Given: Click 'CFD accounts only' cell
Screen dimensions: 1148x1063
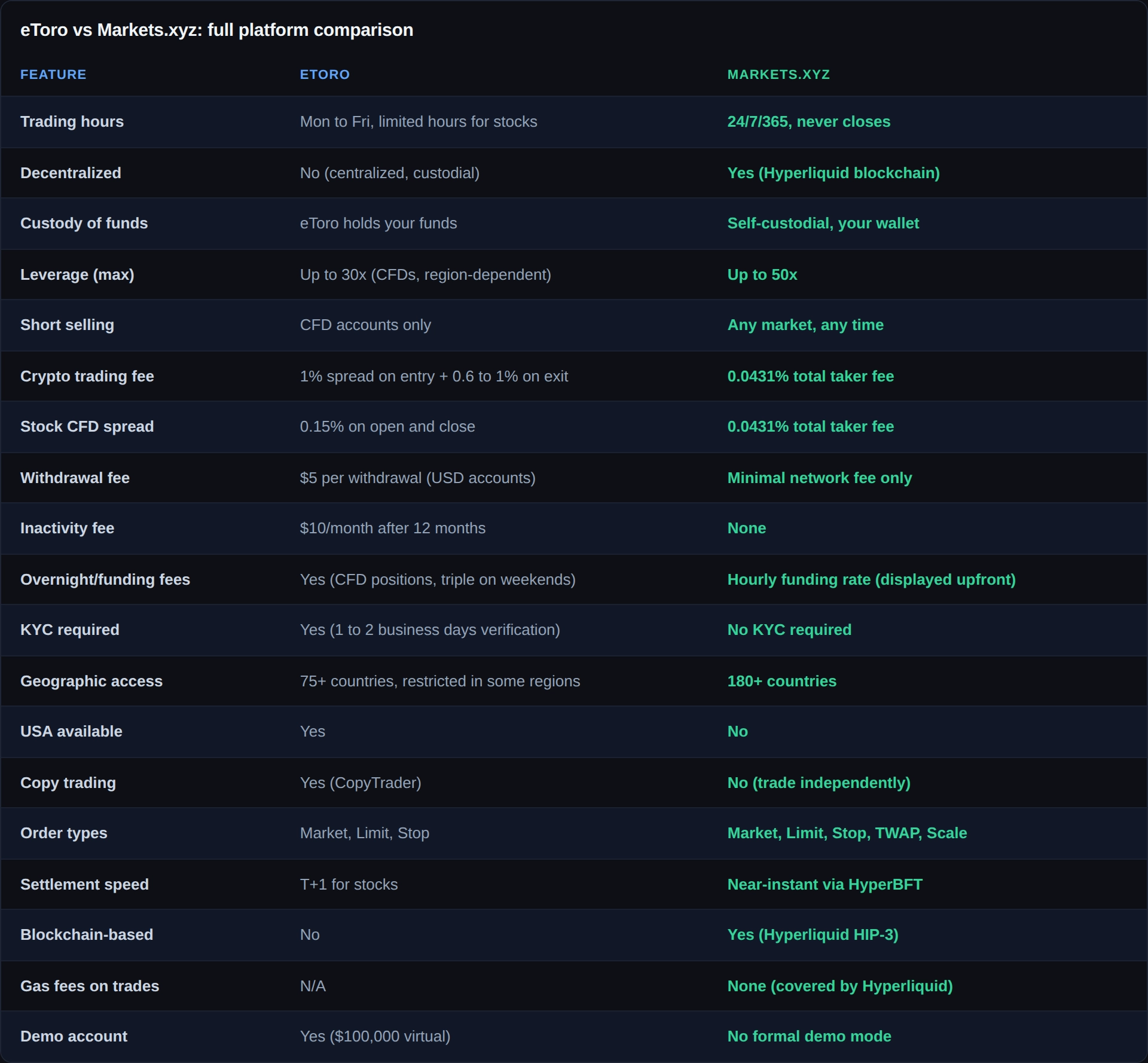Looking at the screenshot, I should click(365, 325).
